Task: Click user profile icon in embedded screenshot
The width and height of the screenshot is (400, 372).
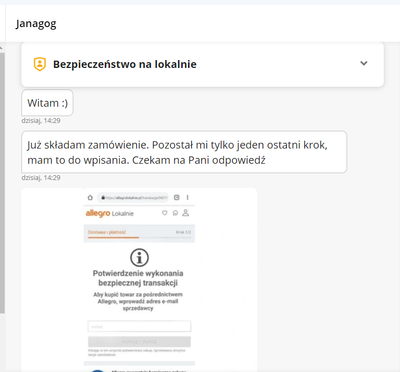Action: coord(186,212)
